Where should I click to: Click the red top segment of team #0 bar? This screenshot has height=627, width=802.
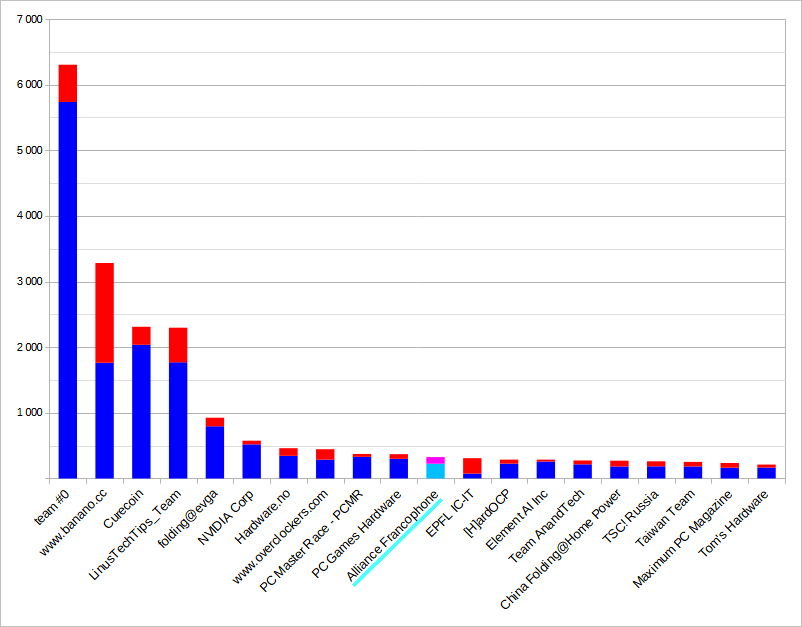pyautogui.click(x=68, y=83)
